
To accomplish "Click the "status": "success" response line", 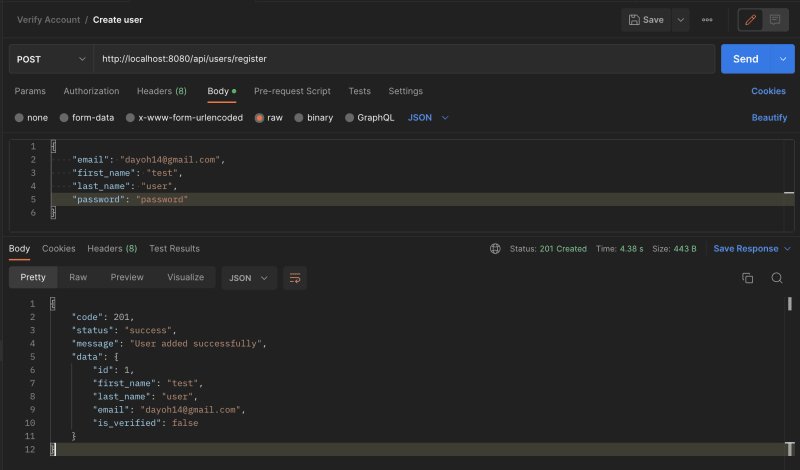I will point(124,330).
